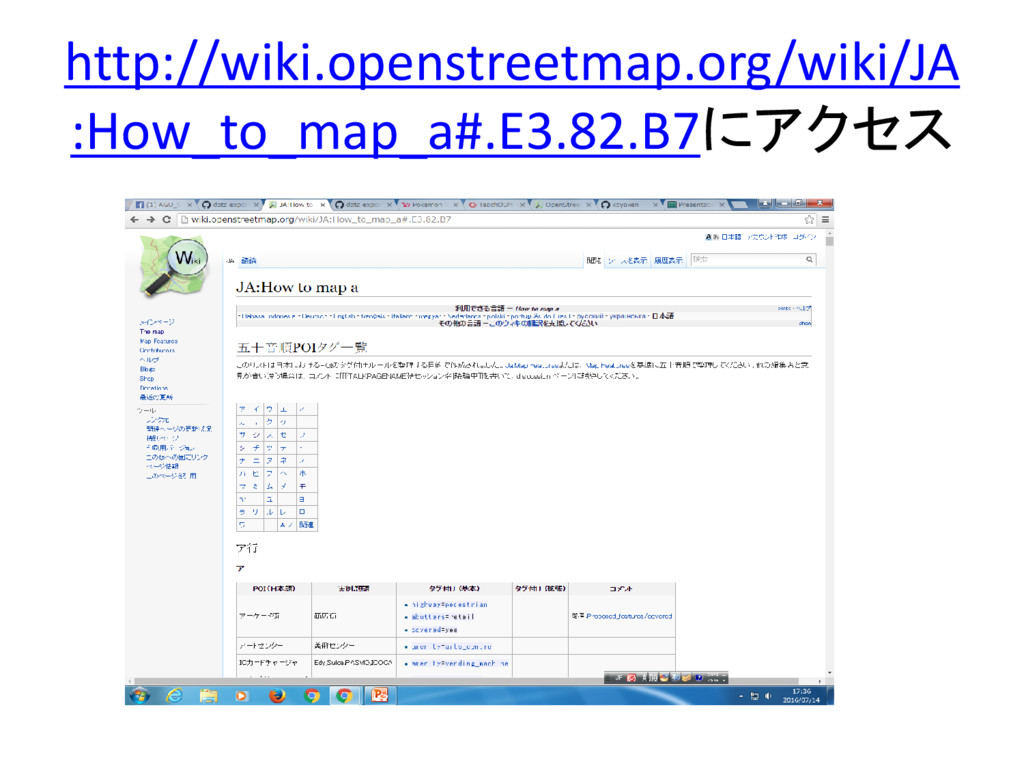Show hidden system tray icons

click(x=741, y=696)
